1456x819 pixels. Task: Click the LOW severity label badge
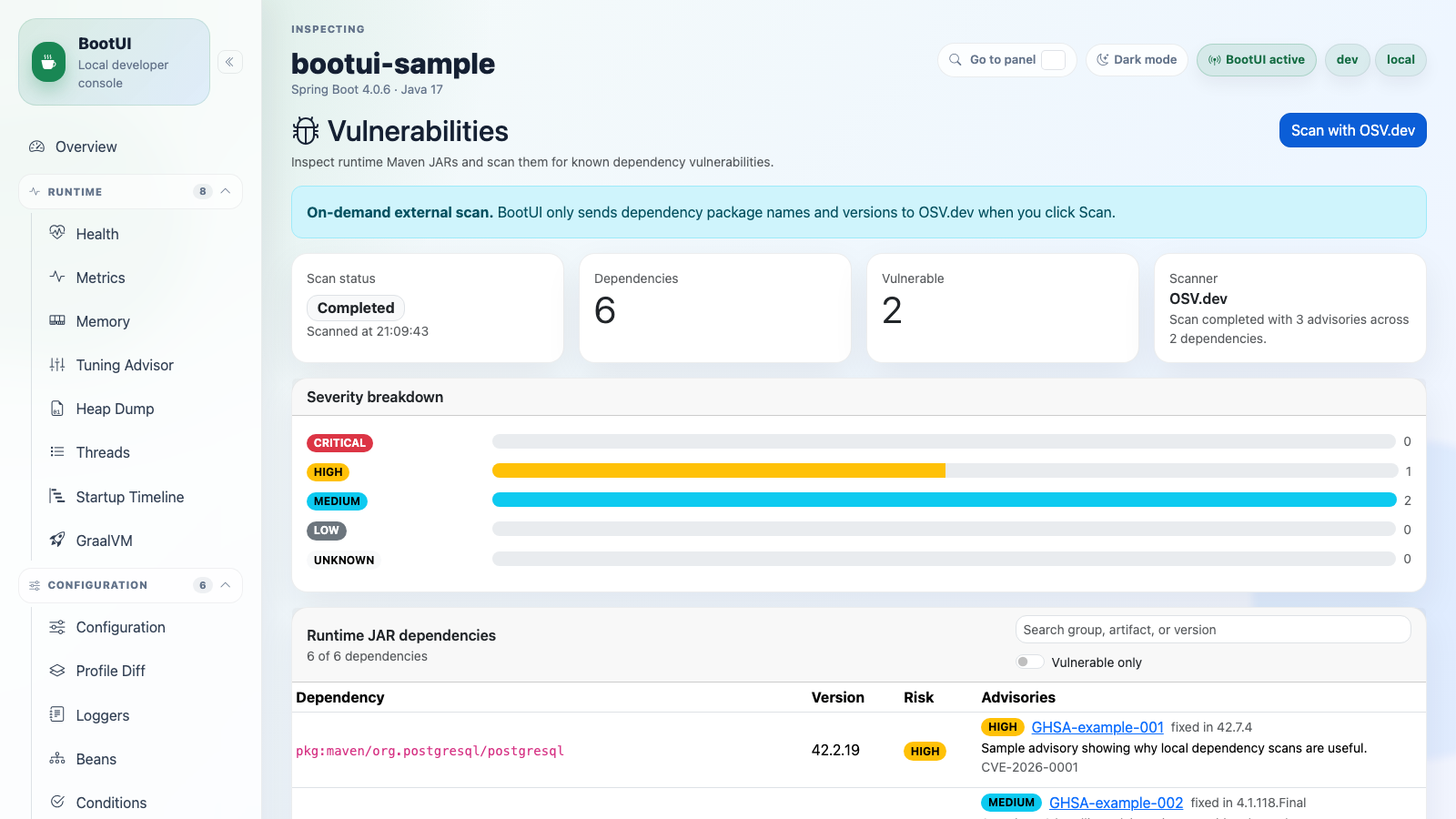click(326, 531)
